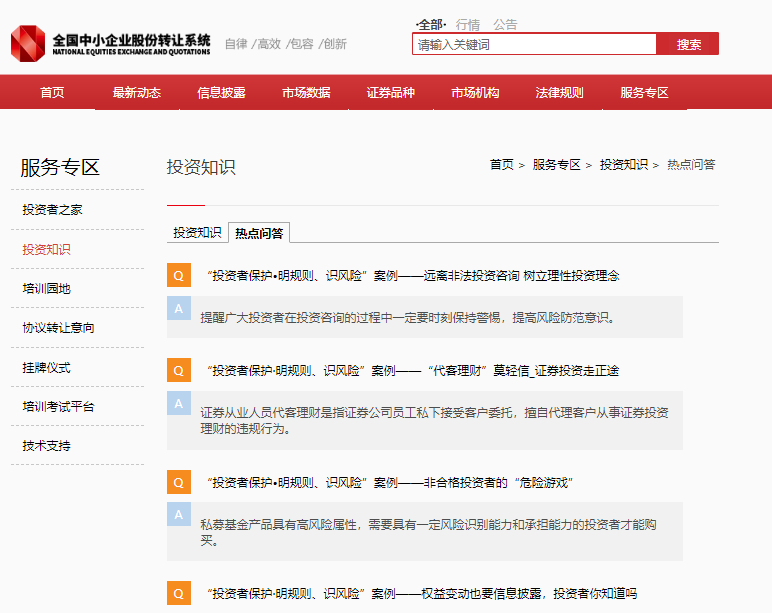The height and width of the screenshot is (613, 772).
Task: Select the 行情 search scope option
Action: tap(467, 24)
